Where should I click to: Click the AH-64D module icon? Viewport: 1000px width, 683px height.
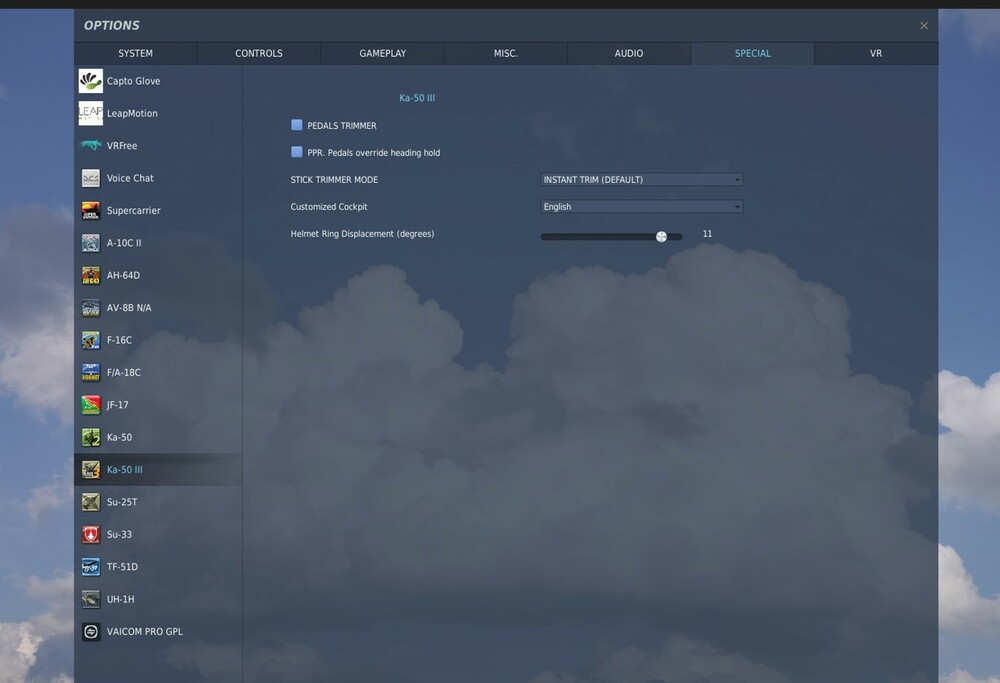[x=90, y=274]
